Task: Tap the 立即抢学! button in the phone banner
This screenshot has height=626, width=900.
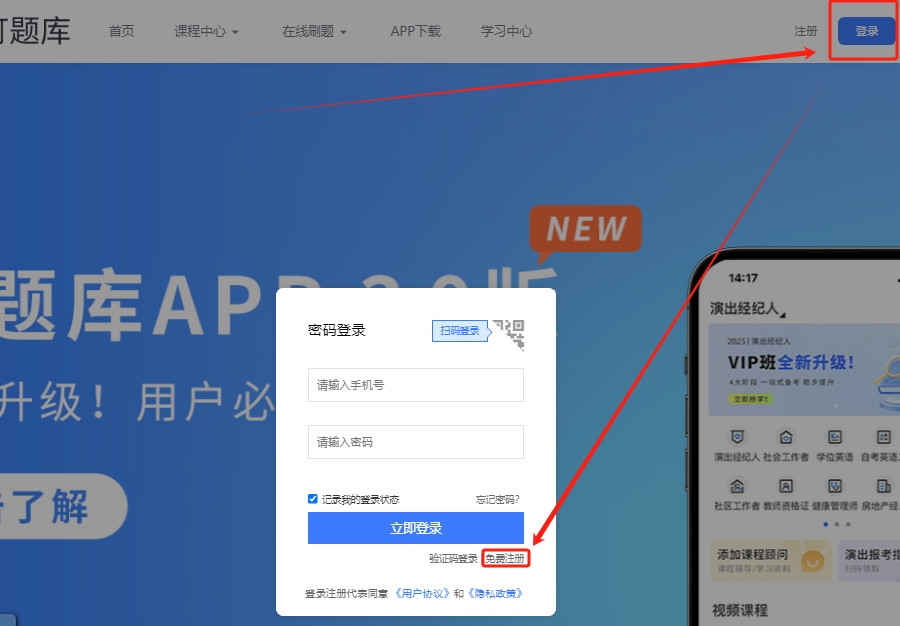Action: click(x=751, y=399)
